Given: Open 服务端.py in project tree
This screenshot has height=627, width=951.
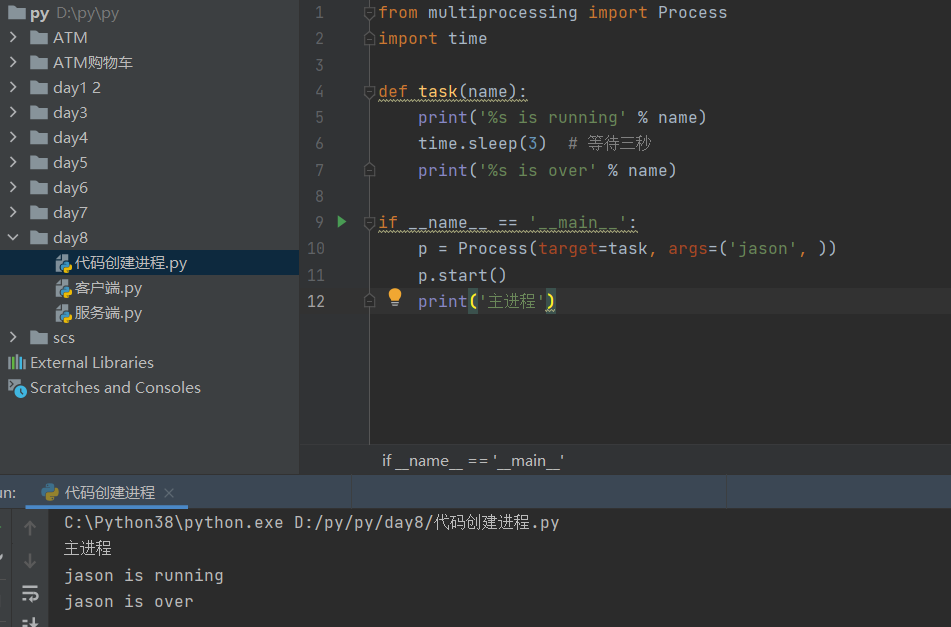Looking at the screenshot, I should tap(108, 313).
